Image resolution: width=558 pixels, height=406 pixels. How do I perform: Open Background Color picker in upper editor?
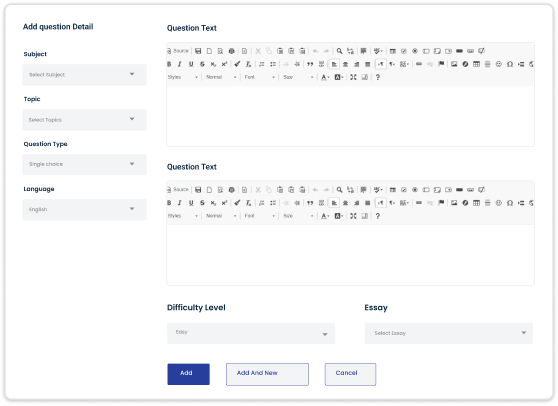[338, 77]
